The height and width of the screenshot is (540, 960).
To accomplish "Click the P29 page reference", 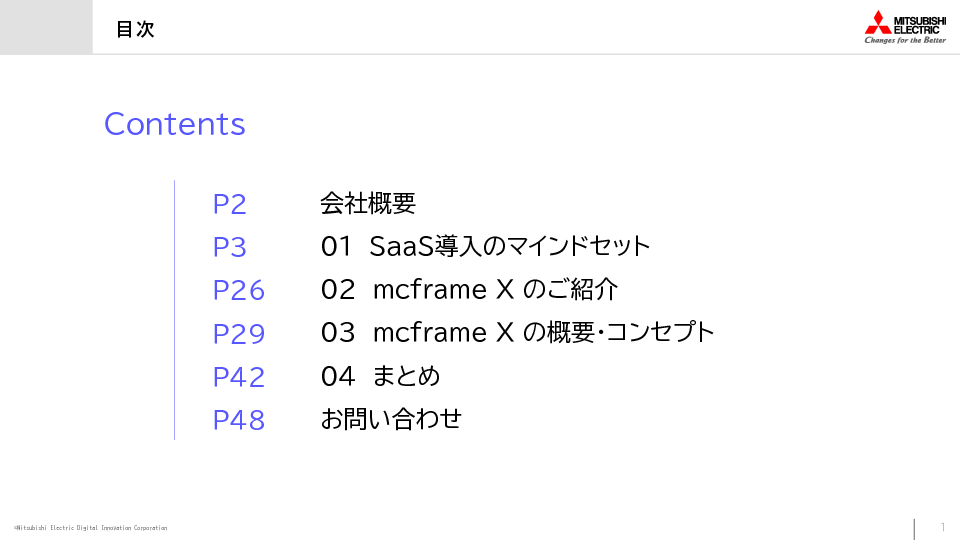I will pyautogui.click(x=239, y=333).
